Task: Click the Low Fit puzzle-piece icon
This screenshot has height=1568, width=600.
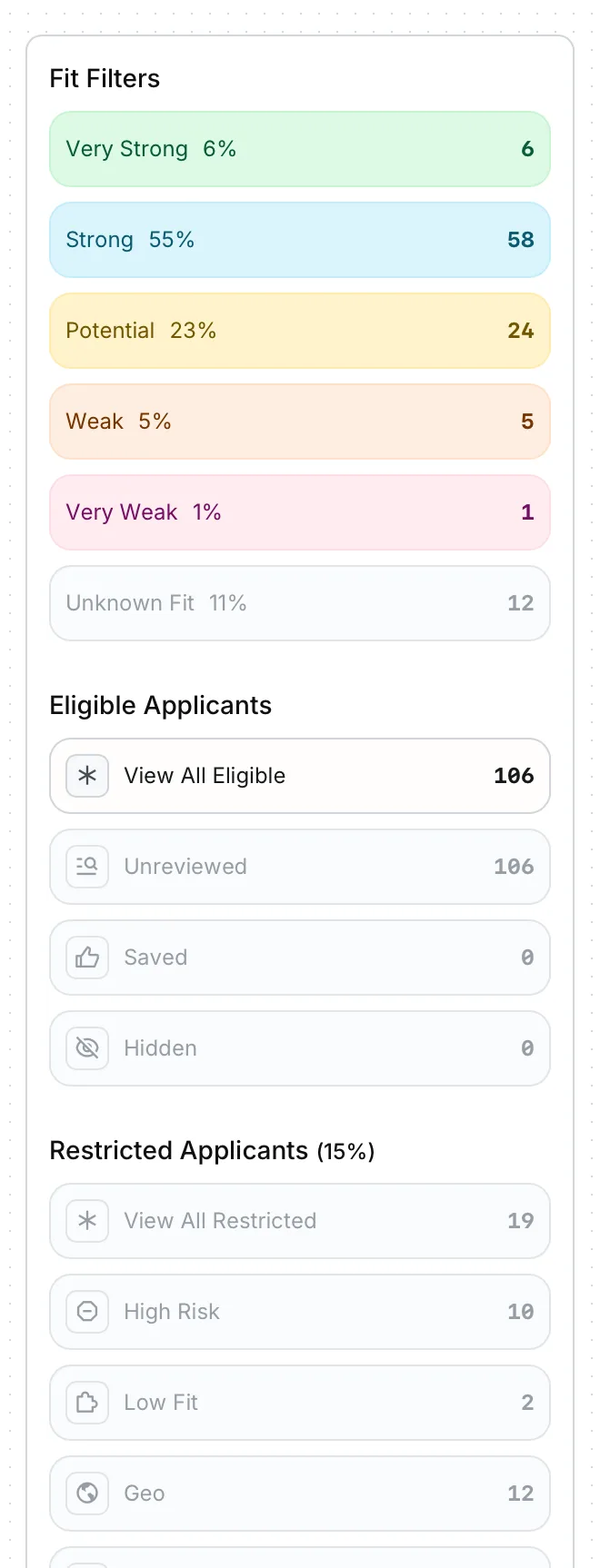Action: [87, 1403]
